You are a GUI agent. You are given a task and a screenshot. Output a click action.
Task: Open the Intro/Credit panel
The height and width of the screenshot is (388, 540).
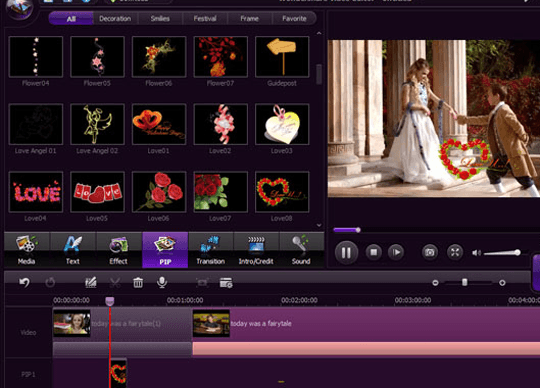(256, 250)
